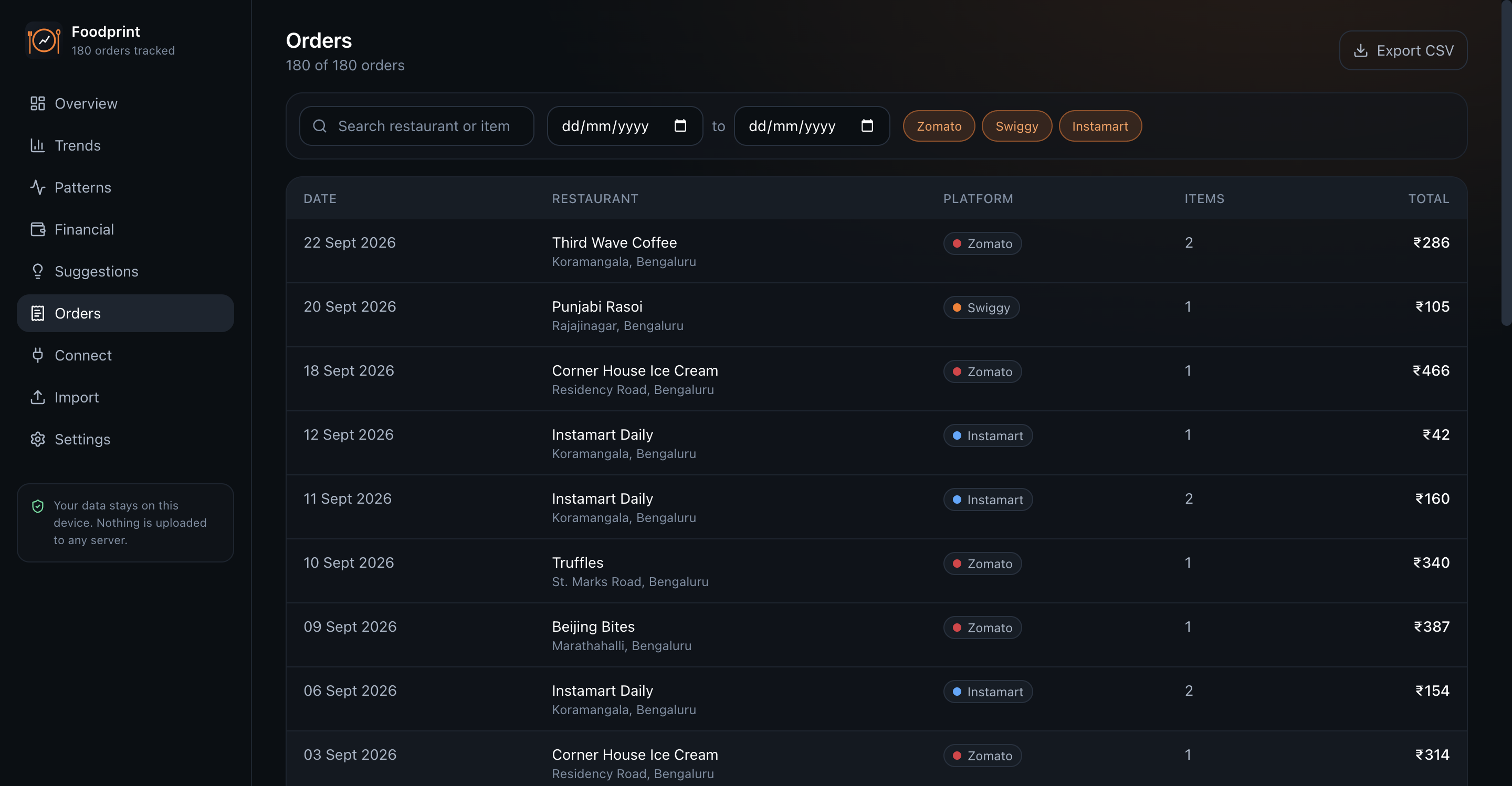Open the Financial section
This screenshot has height=786, width=1512.
coord(125,229)
